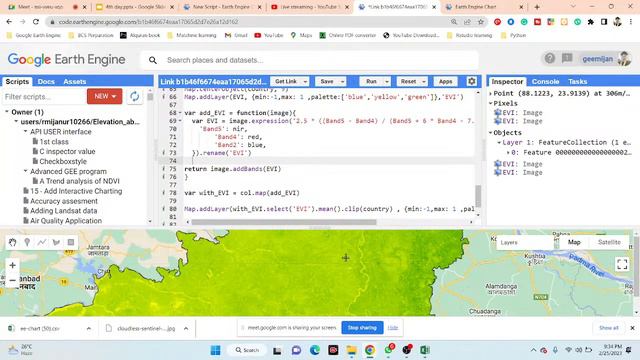Open the Get Link dropdown arrow
Viewport: 640px width, 360px height.
[305, 82]
